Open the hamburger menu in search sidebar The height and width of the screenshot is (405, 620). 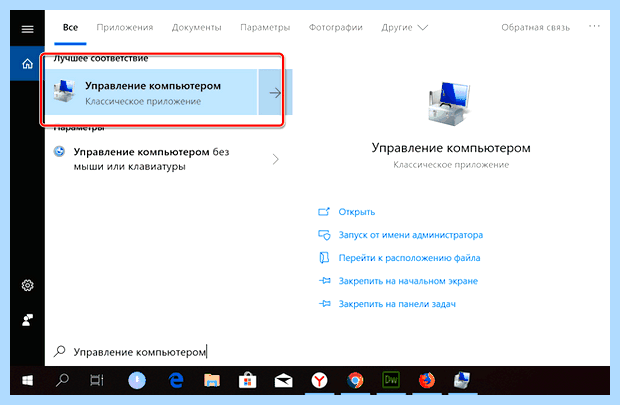[x=27, y=29]
